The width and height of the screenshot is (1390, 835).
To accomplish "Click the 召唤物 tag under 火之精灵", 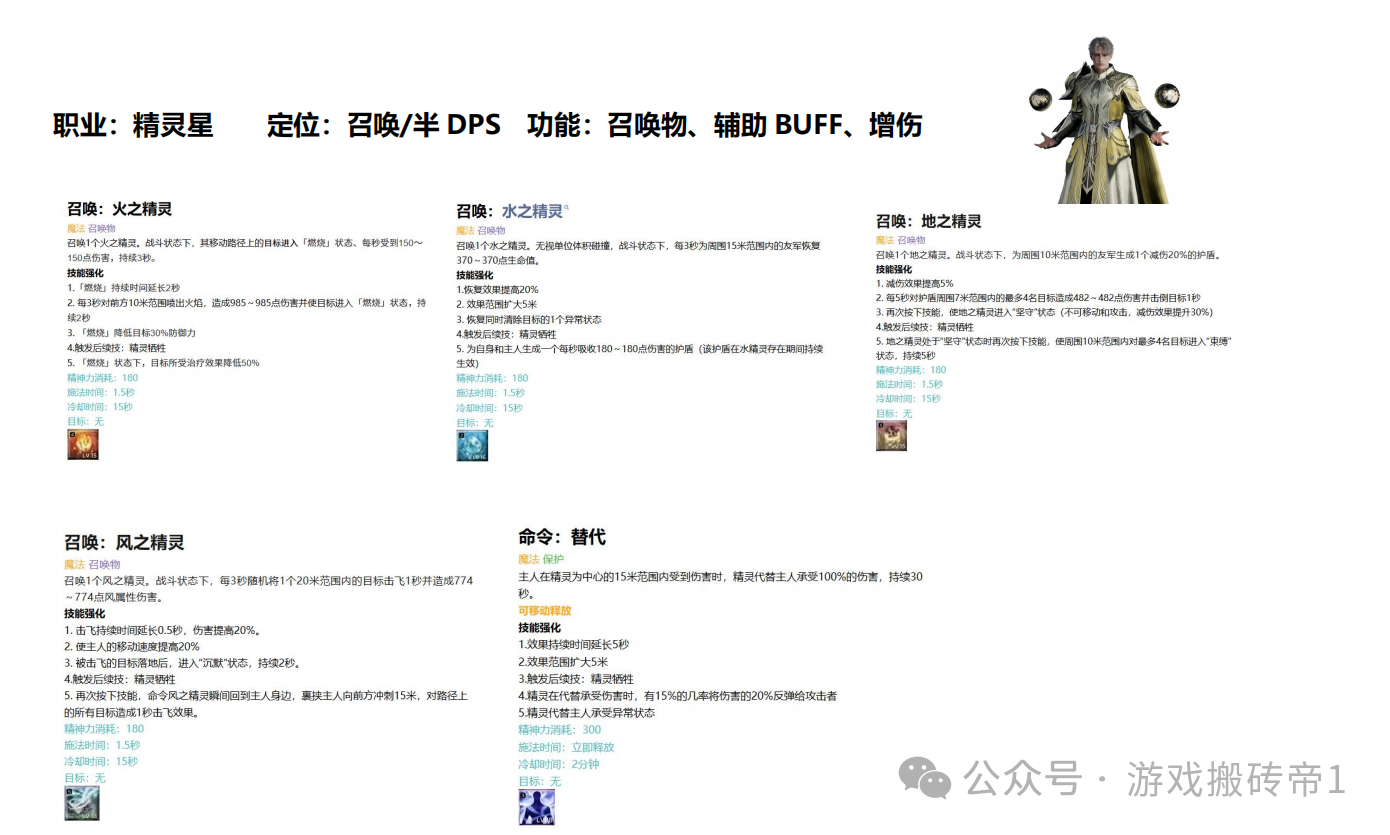I will [102, 229].
